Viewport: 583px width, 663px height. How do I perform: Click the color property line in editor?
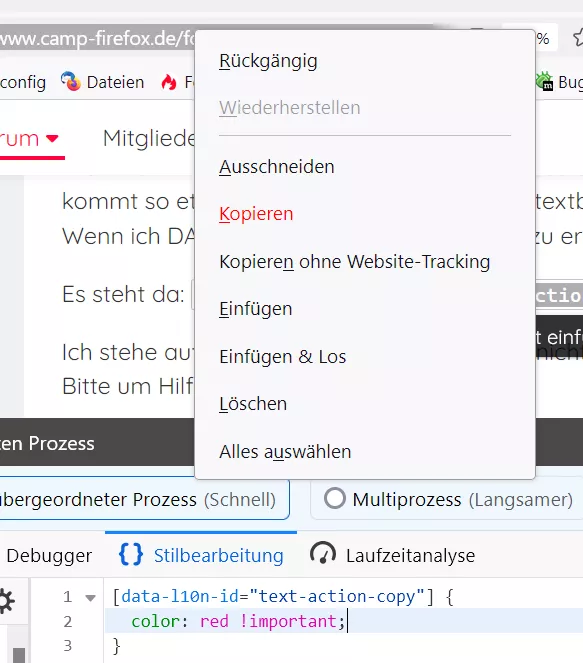(238, 621)
